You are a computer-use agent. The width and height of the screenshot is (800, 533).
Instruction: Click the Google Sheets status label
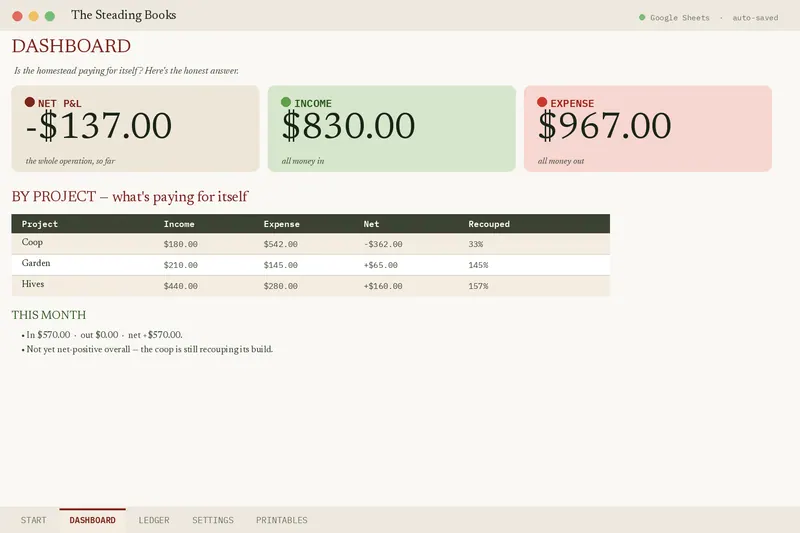(x=680, y=18)
